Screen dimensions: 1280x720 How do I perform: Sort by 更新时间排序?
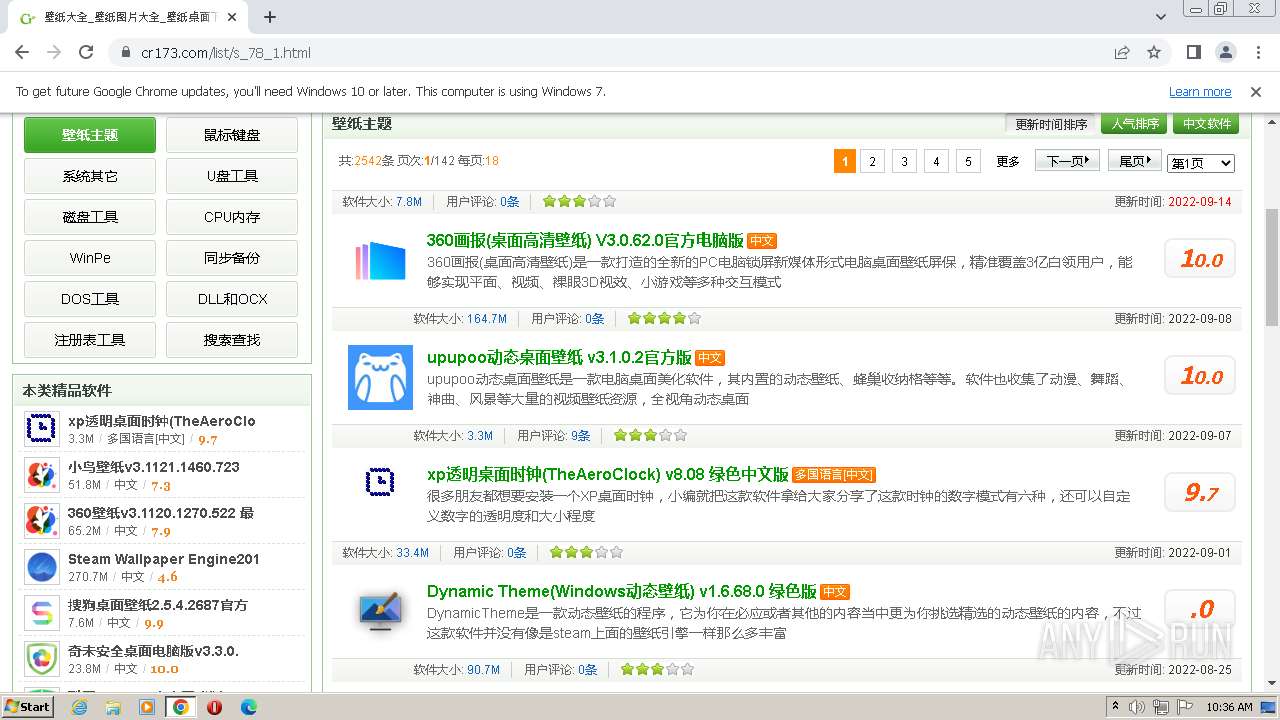1051,124
